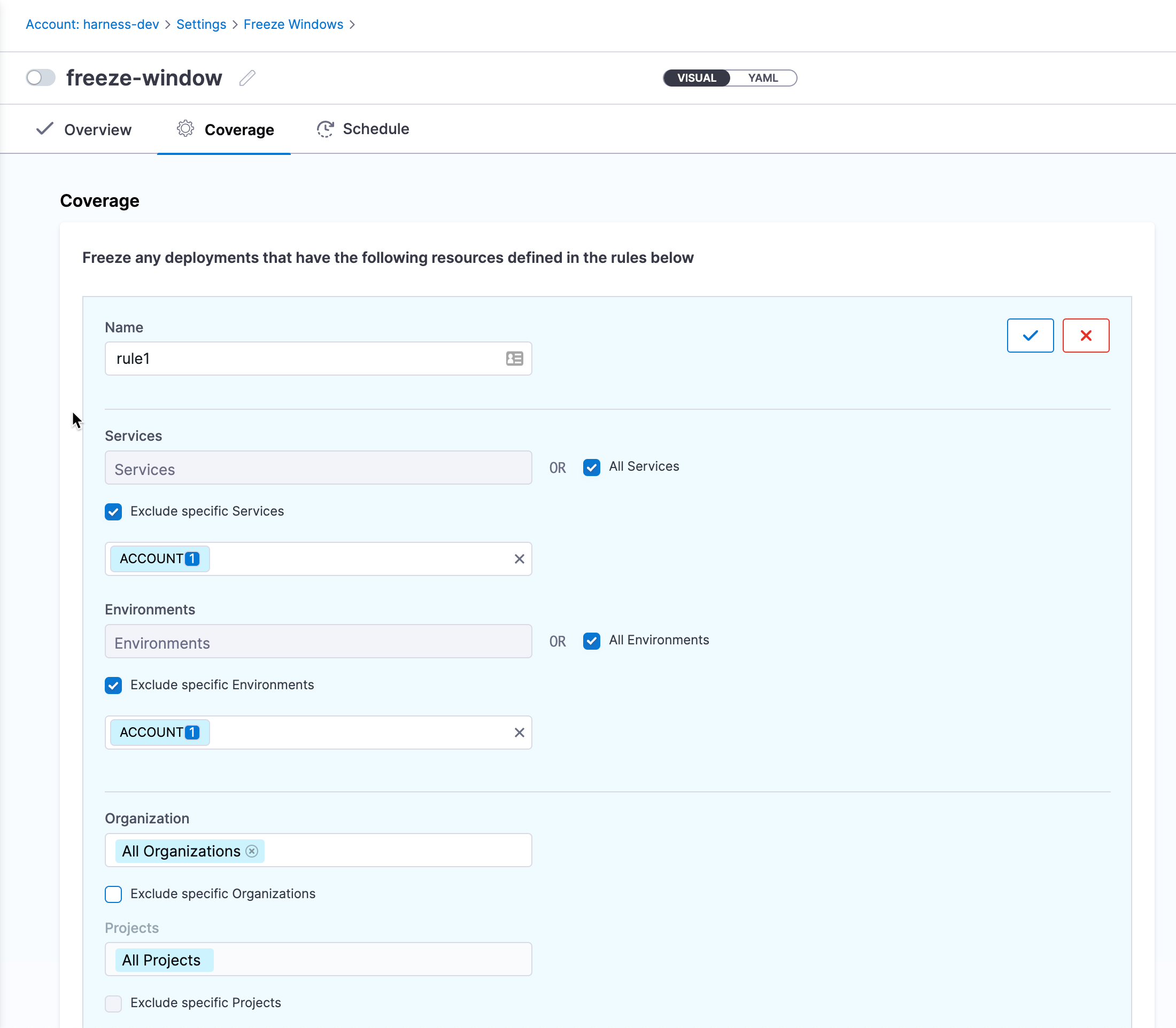The image size is (1176, 1028).
Task: Remove All Organizations tag
Action: click(252, 851)
